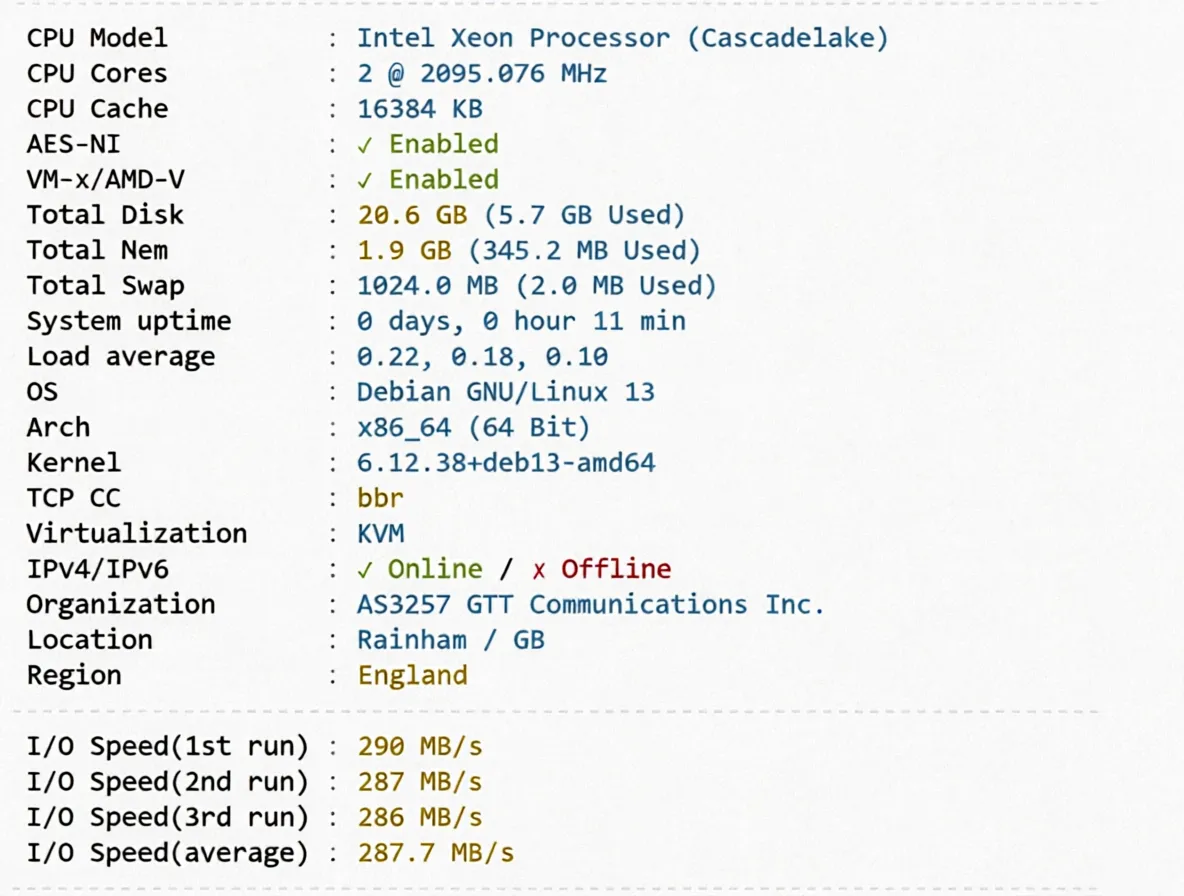Click the 'Location' label
The height and width of the screenshot is (896, 1184).
[89, 639]
